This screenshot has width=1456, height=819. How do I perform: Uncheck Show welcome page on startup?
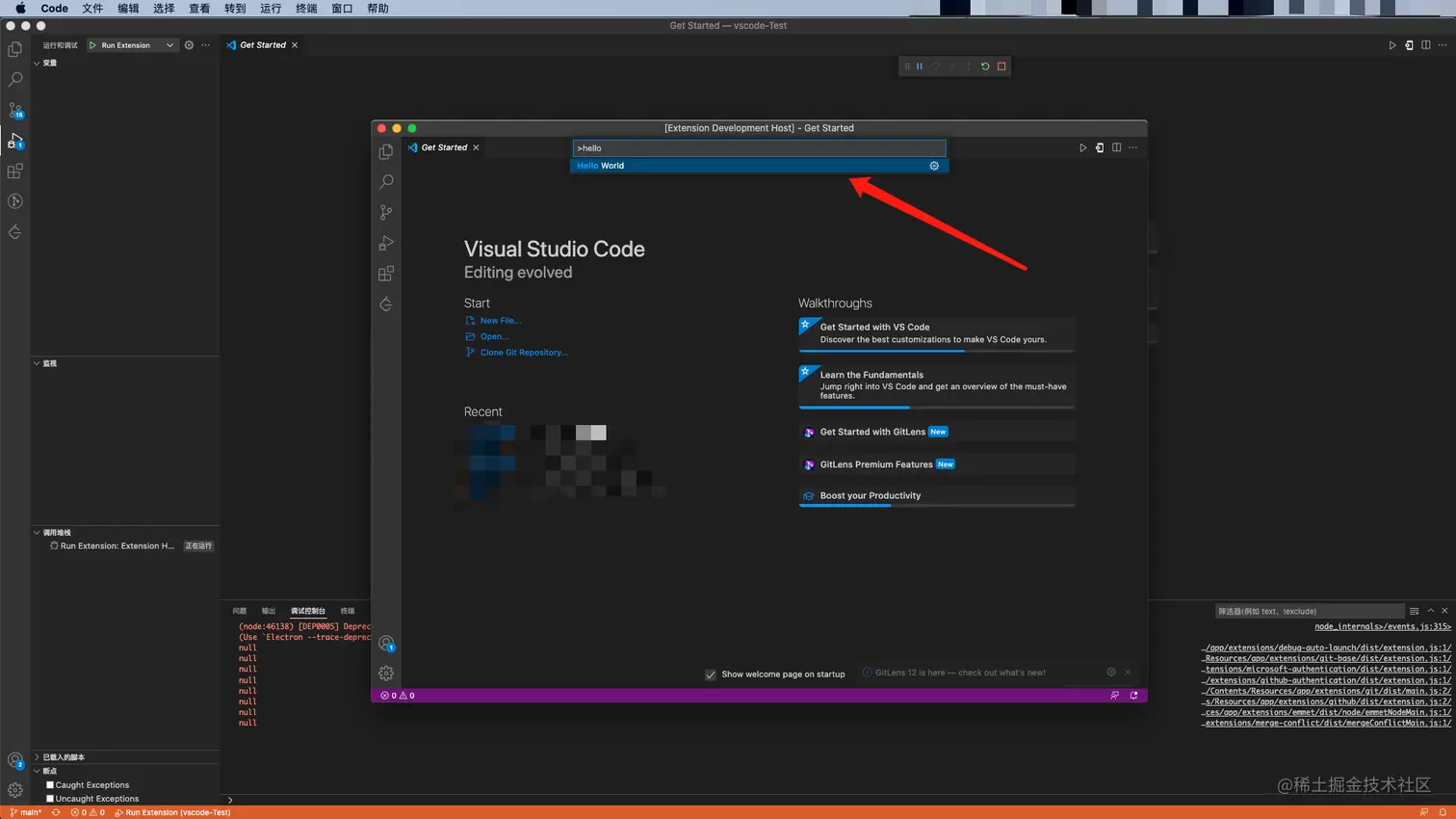pos(711,674)
